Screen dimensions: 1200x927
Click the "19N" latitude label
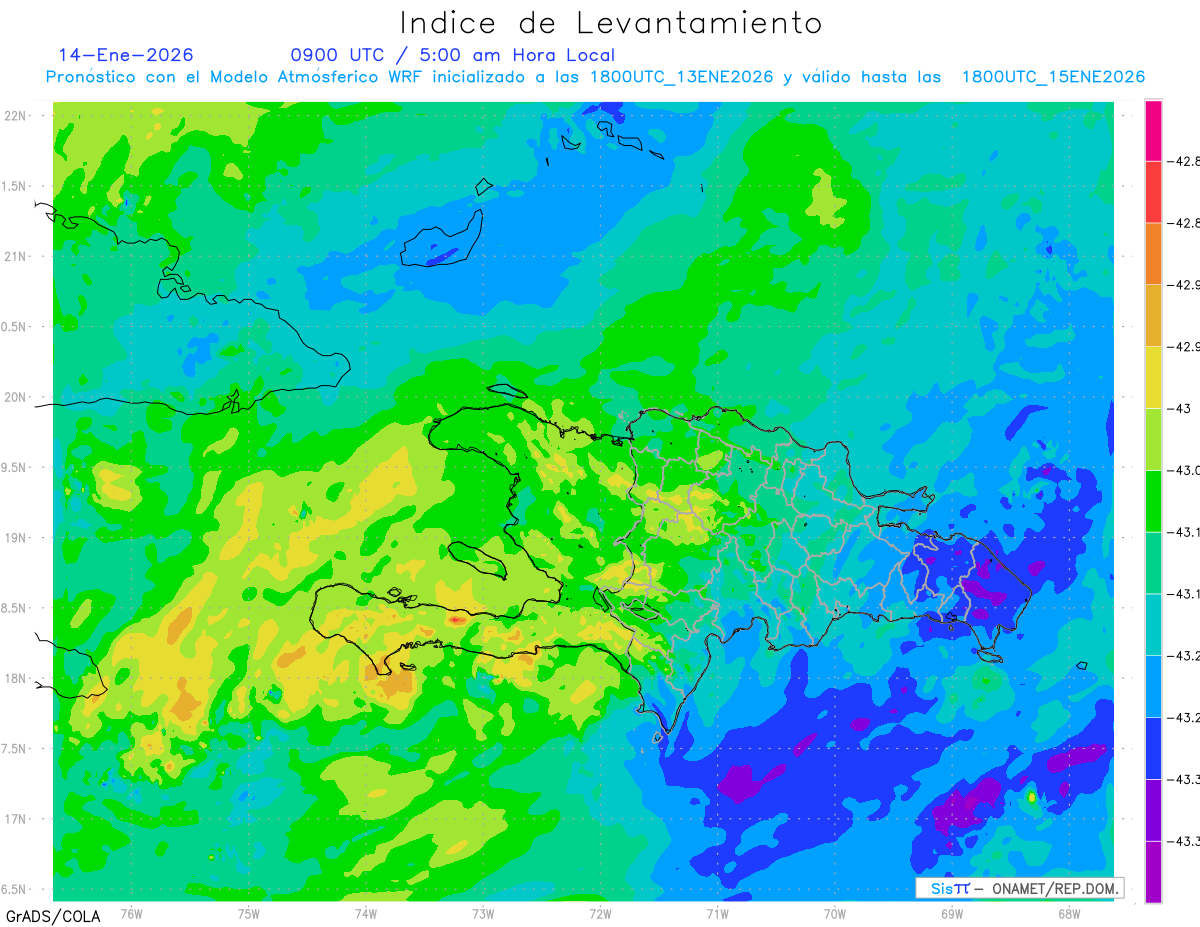point(16,538)
